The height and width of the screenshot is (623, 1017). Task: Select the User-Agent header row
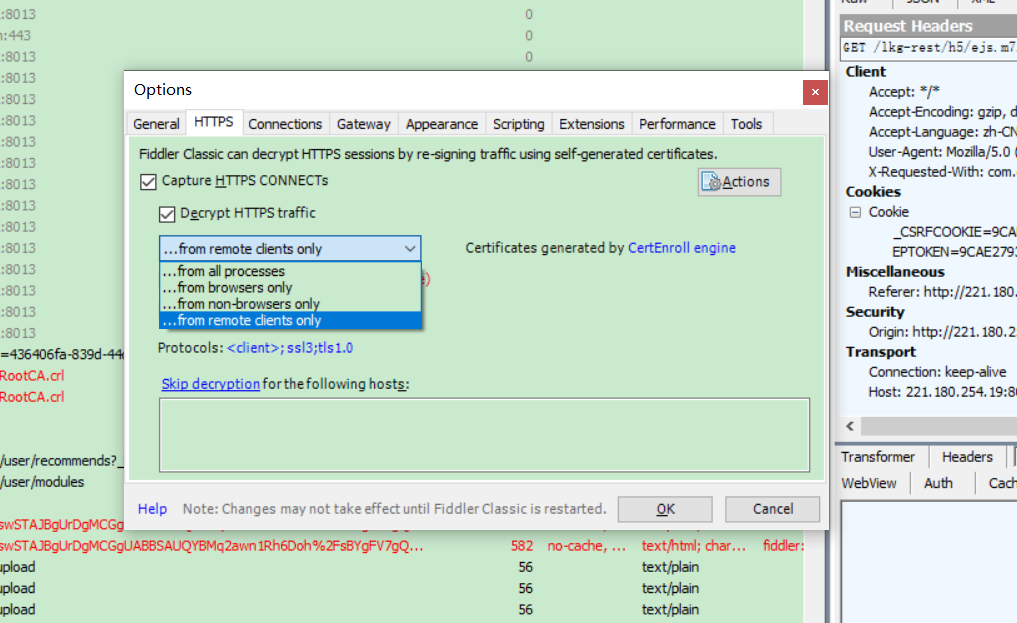[942, 152]
